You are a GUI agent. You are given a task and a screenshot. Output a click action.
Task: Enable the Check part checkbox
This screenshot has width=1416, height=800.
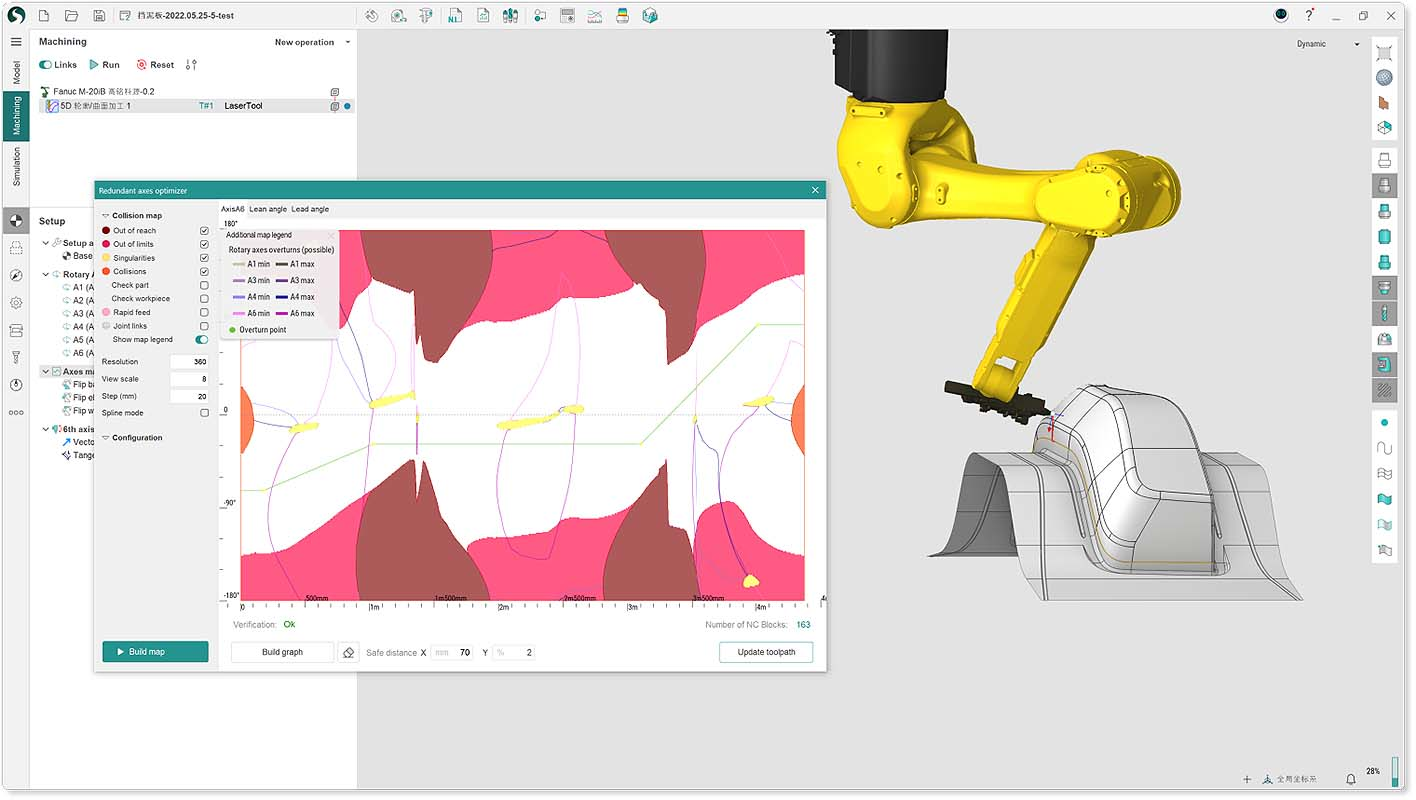pos(204,284)
